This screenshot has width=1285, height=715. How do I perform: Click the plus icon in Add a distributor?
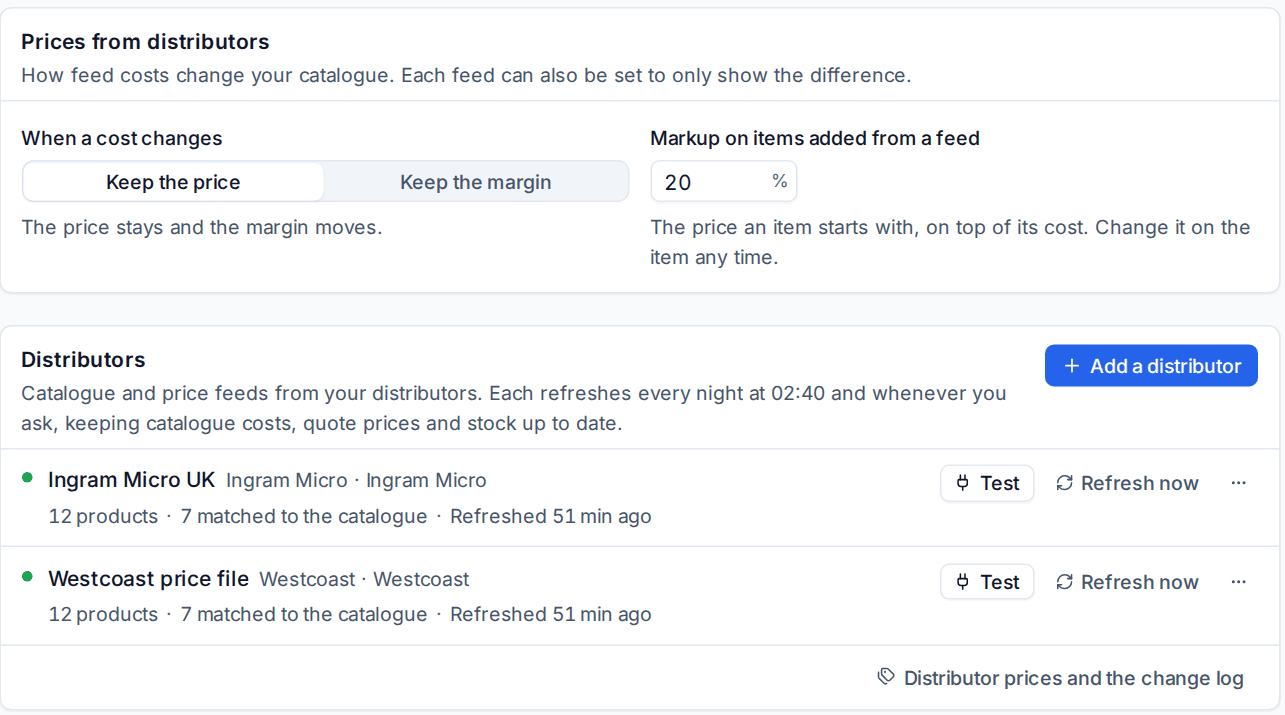[x=1072, y=366]
